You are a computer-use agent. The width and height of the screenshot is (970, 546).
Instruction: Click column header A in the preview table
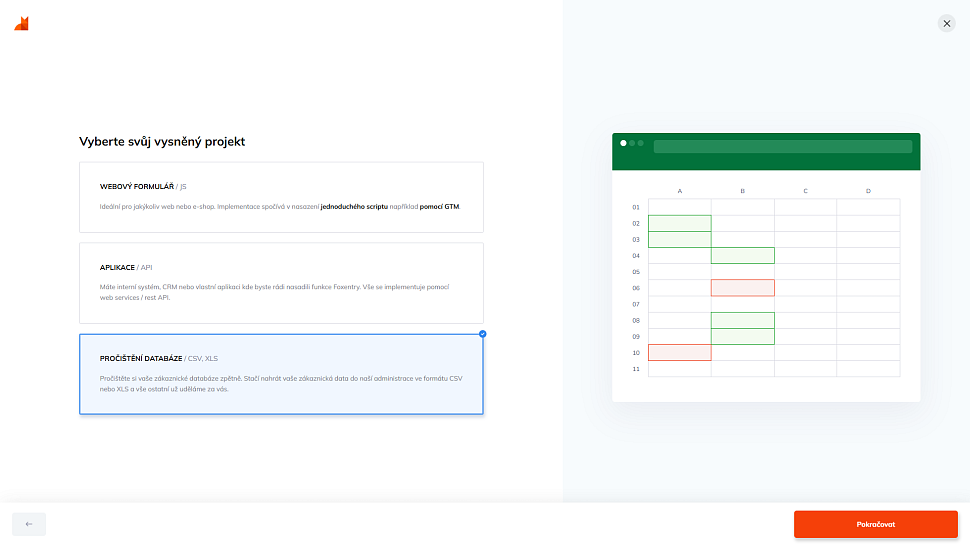tap(680, 191)
